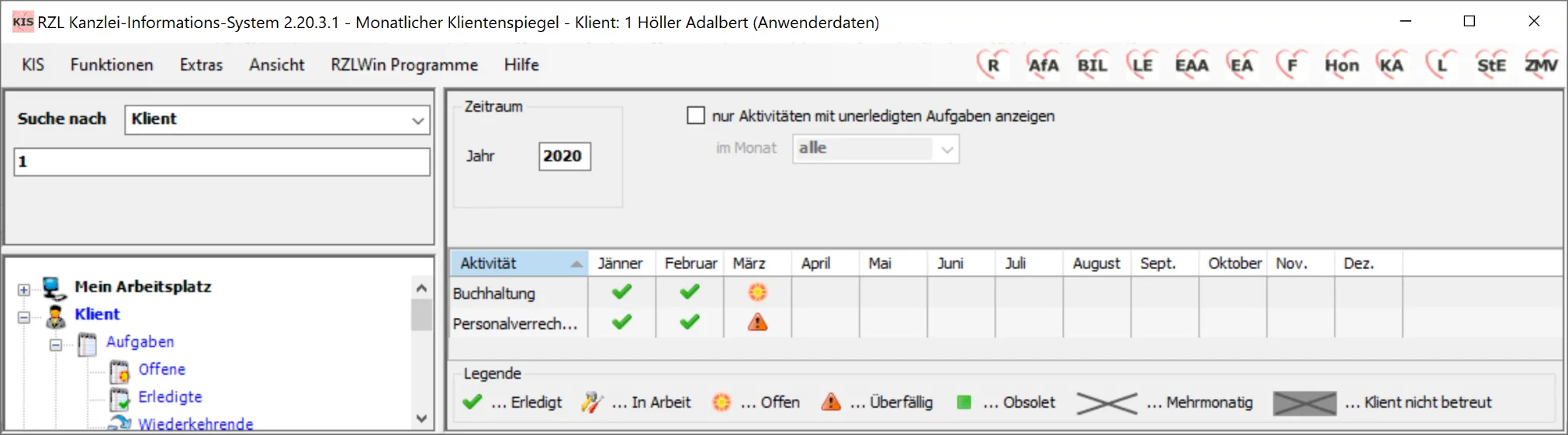
Task: Select Wiederkehrende tasks link in tree
Action: pos(196,423)
